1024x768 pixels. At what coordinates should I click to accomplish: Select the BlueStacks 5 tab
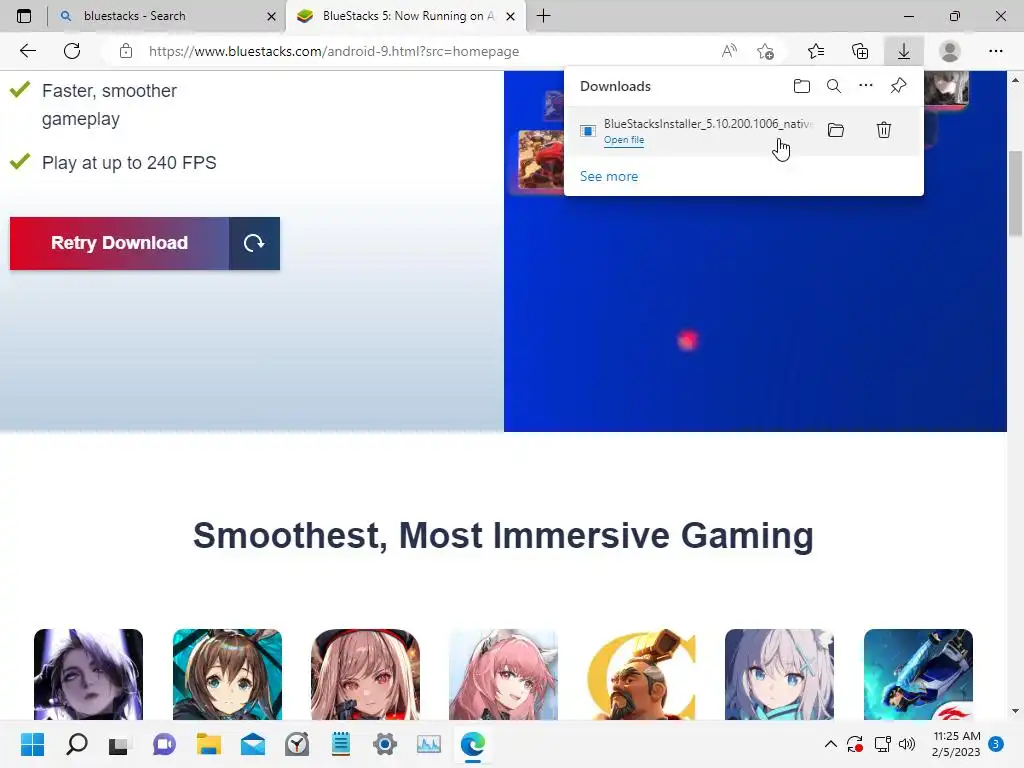pyautogui.click(x=405, y=16)
